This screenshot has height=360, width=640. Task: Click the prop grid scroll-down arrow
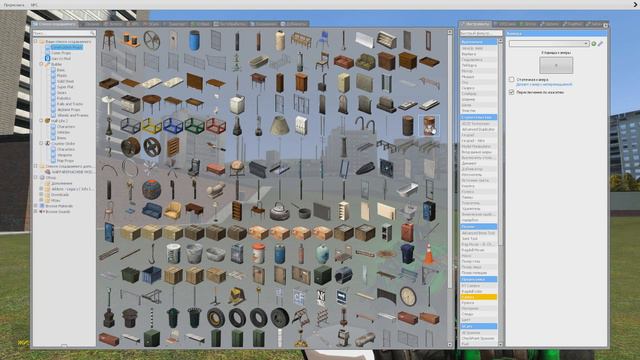click(450, 345)
